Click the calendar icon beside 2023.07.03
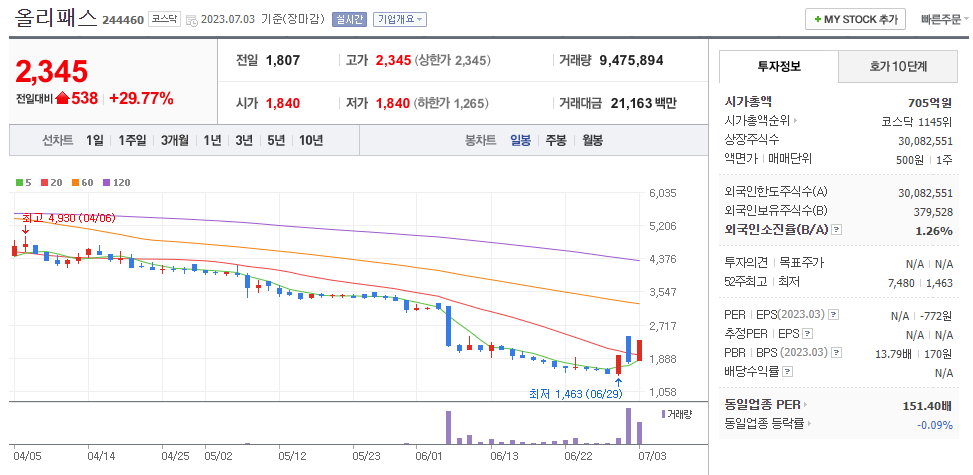 click(192, 19)
